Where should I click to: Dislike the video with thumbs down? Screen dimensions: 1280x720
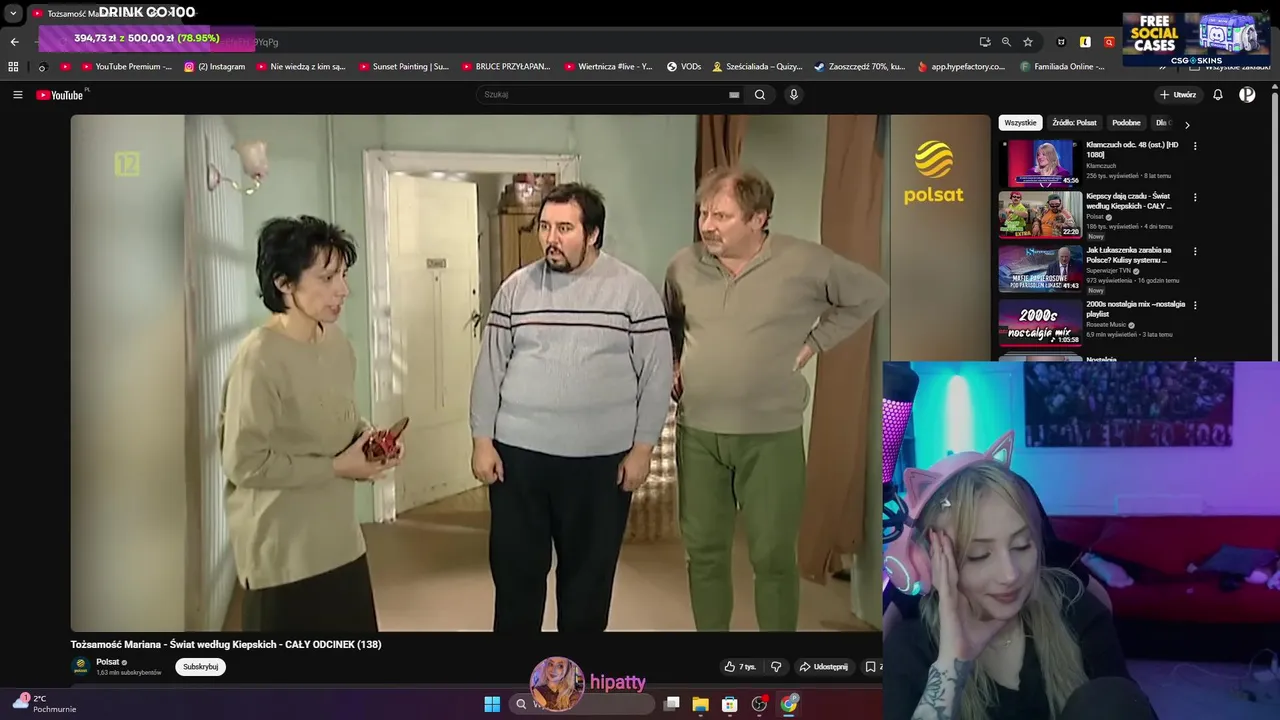point(775,667)
